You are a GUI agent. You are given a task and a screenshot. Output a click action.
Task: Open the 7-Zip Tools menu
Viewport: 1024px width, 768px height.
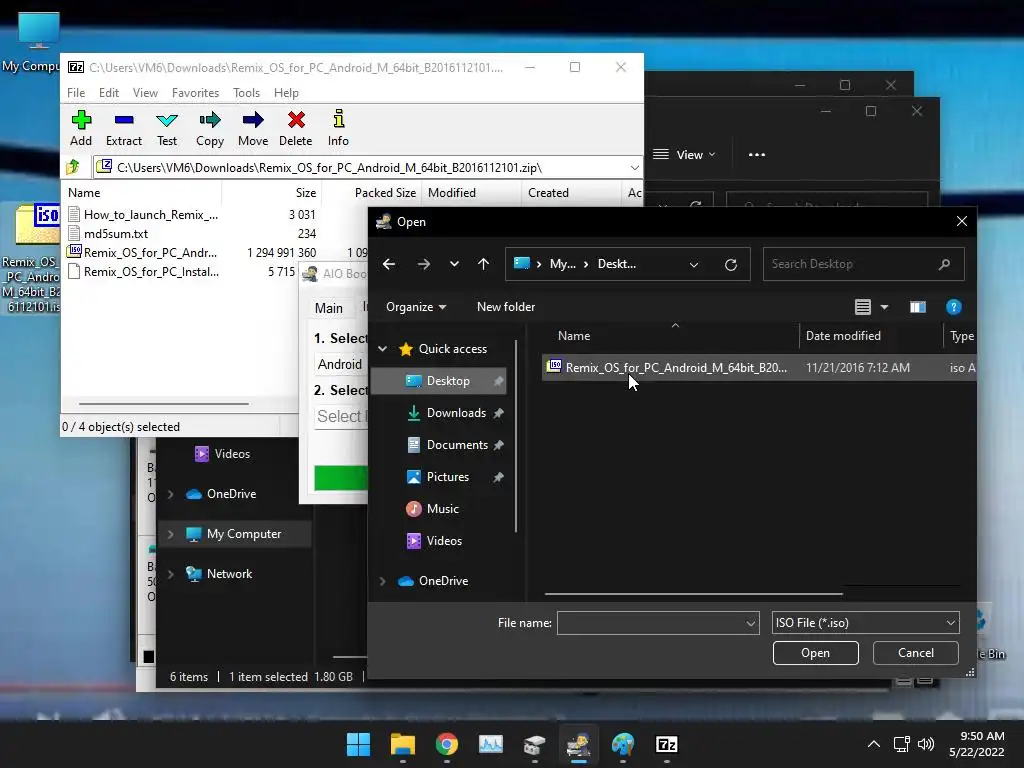246,93
